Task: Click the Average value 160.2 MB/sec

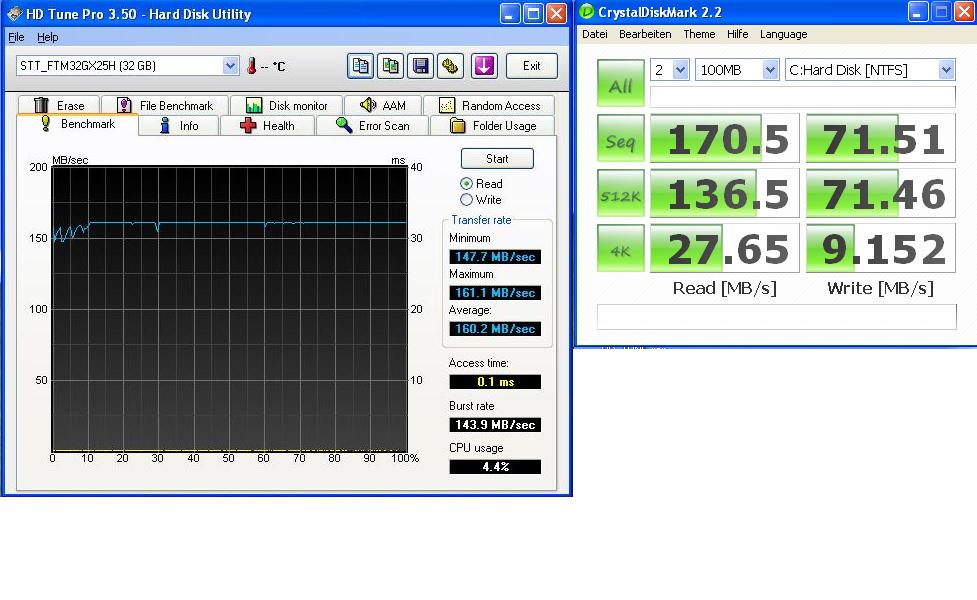Action: click(495, 329)
